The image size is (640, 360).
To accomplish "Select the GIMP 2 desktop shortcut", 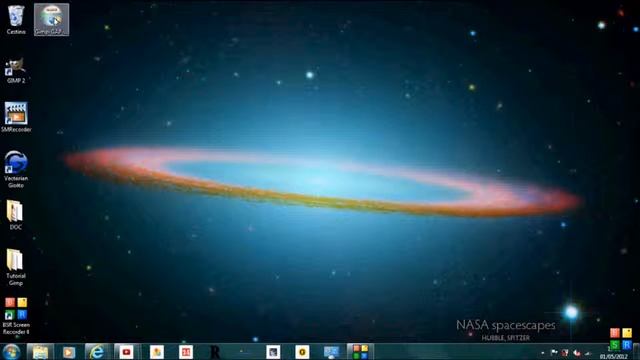I will tap(16, 70).
